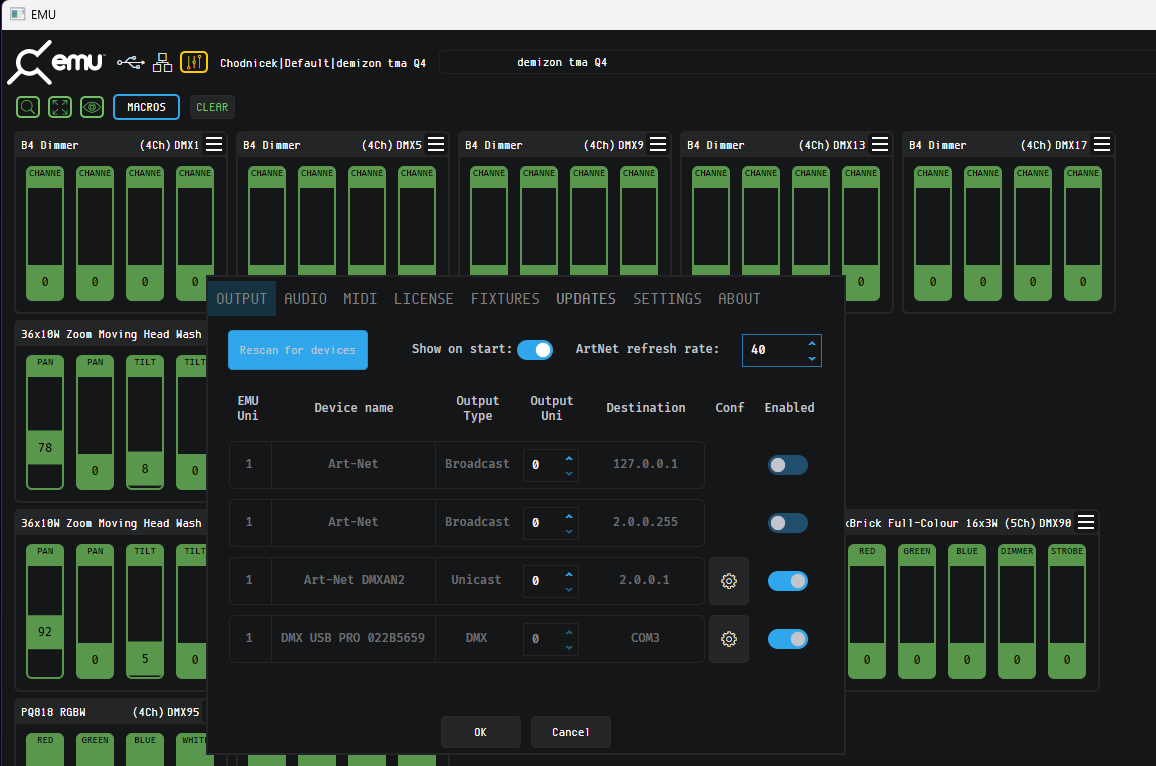This screenshot has height=766, width=1156.
Task: Click the green eye view icon
Action: pos(92,107)
